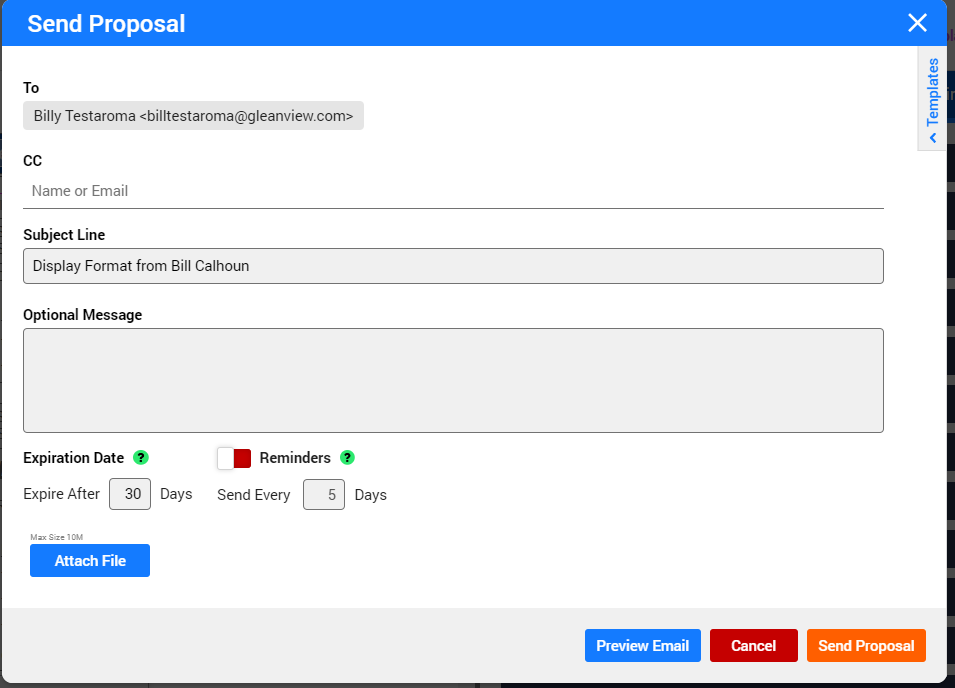Cancel sending the proposal
The height and width of the screenshot is (688, 955).
point(753,645)
